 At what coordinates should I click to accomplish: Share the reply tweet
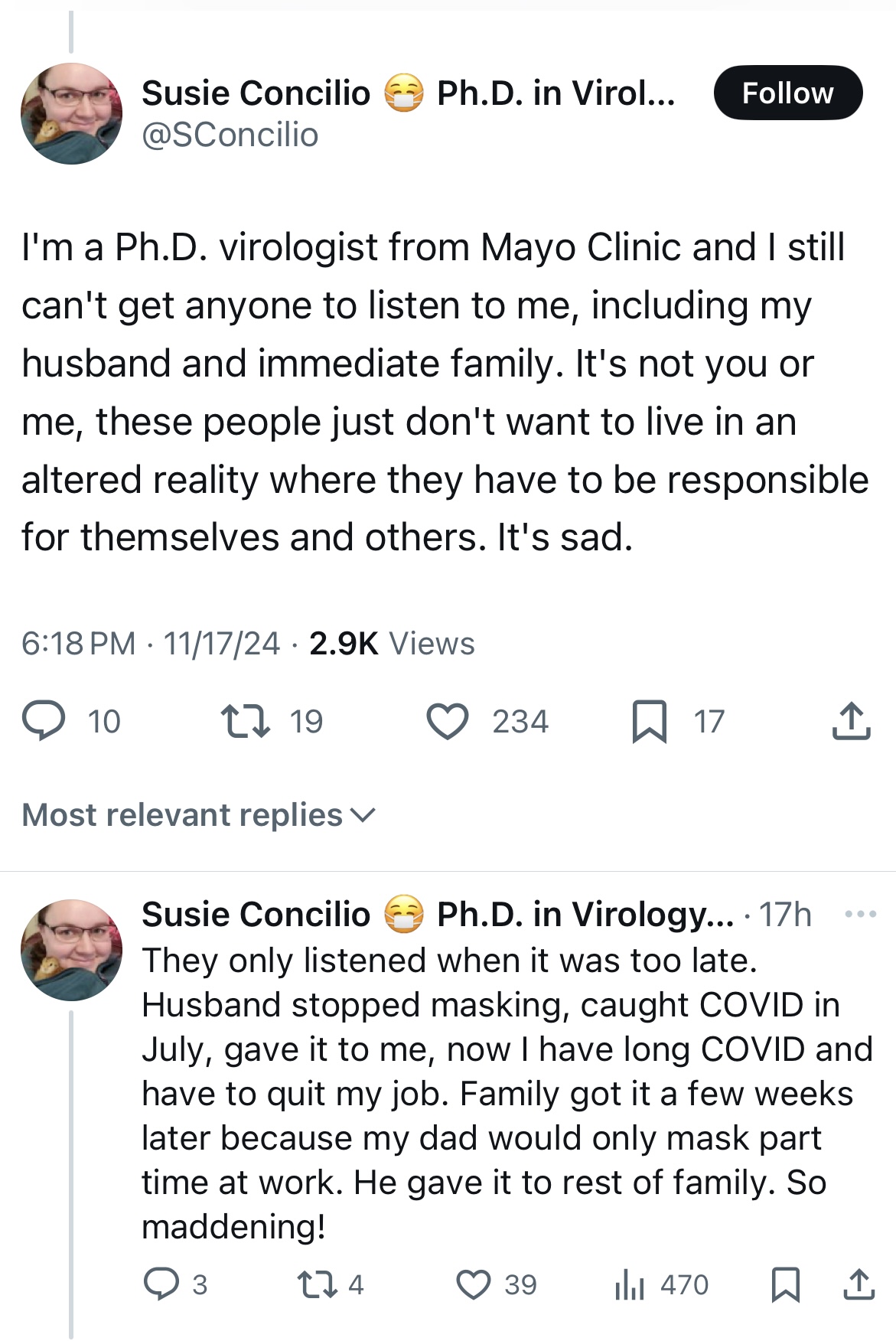click(x=859, y=1284)
